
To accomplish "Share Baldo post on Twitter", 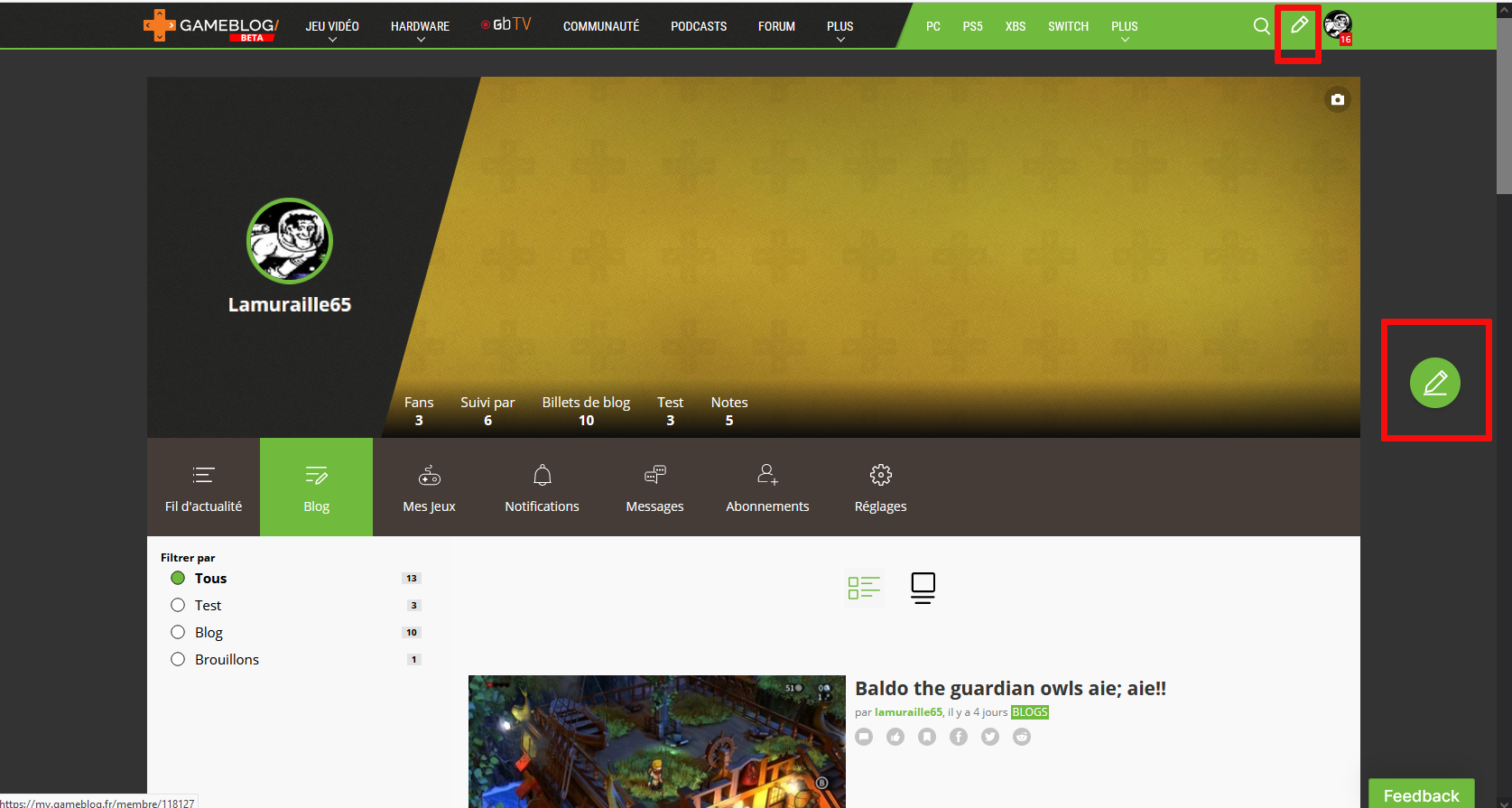I will tap(990, 737).
